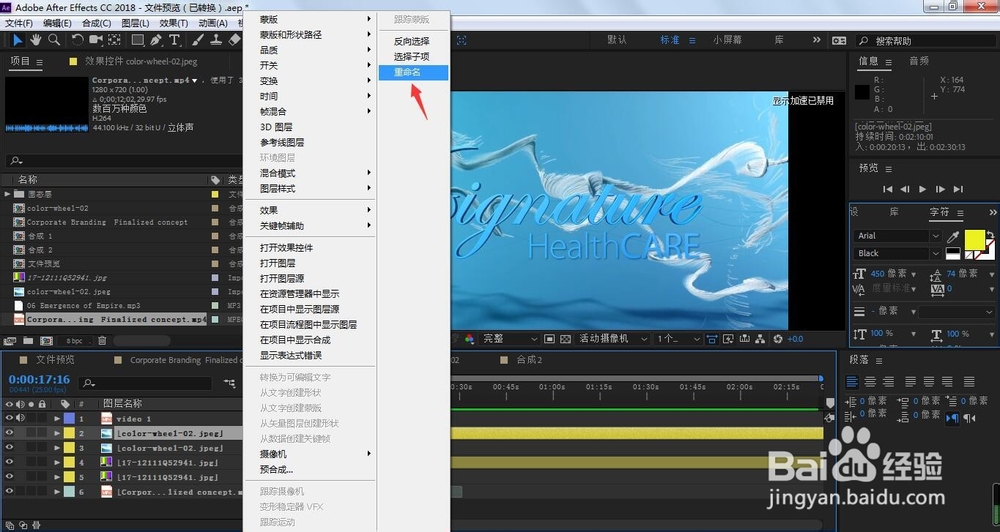Hide layer 4 17-12111Q52941.jpg eye
This screenshot has height=532, width=1000.
click(x=9, y=462)
